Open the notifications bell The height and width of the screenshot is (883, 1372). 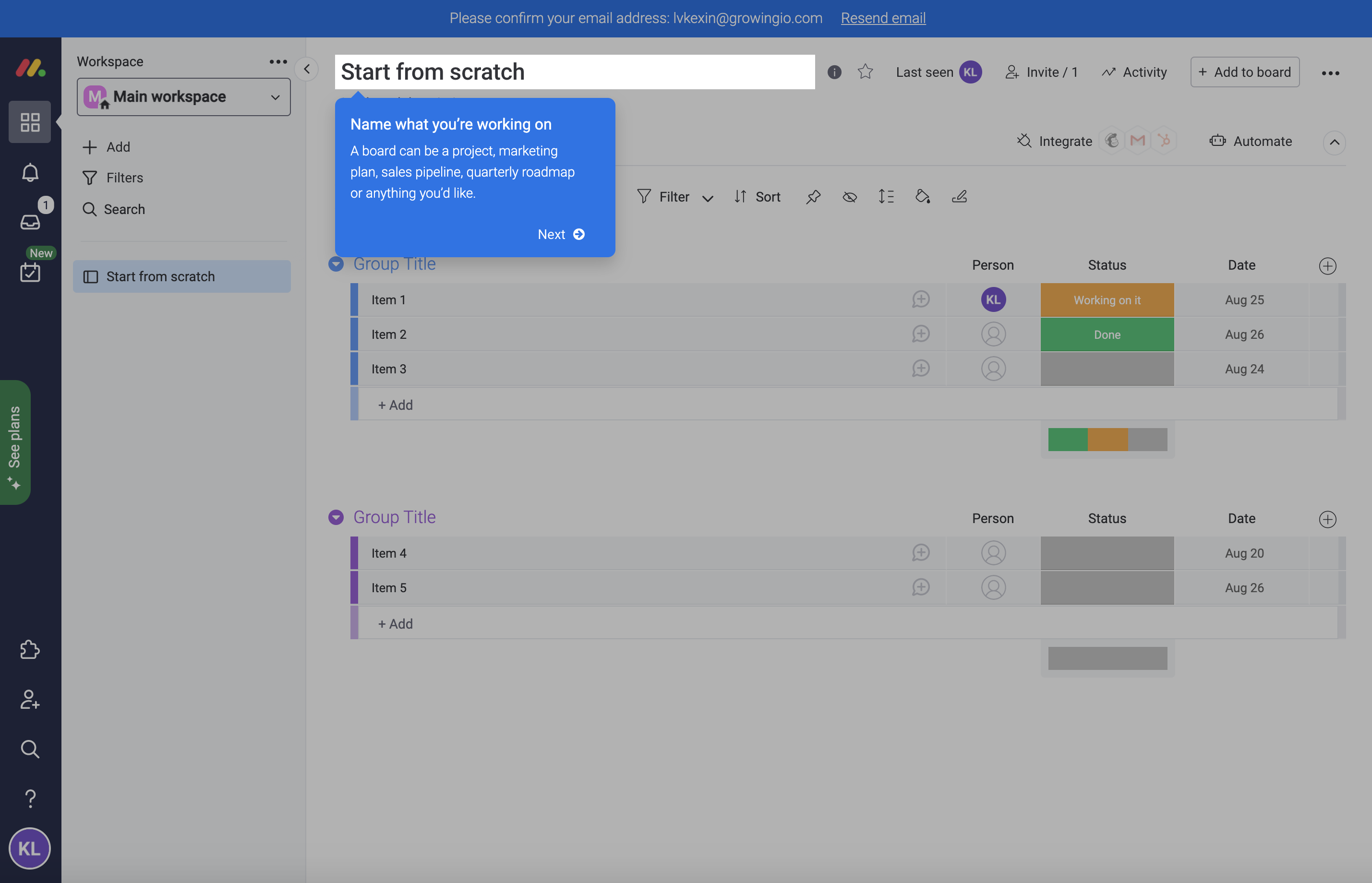(30, 173)
